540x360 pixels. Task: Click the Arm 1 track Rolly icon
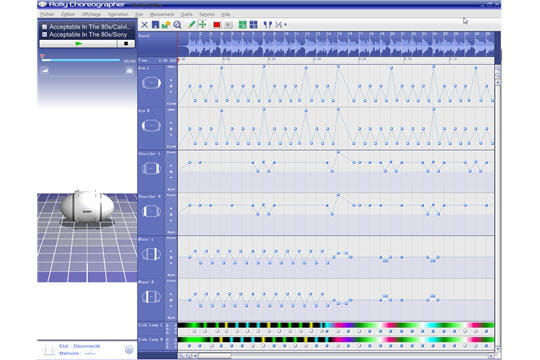tap(151, 83)
